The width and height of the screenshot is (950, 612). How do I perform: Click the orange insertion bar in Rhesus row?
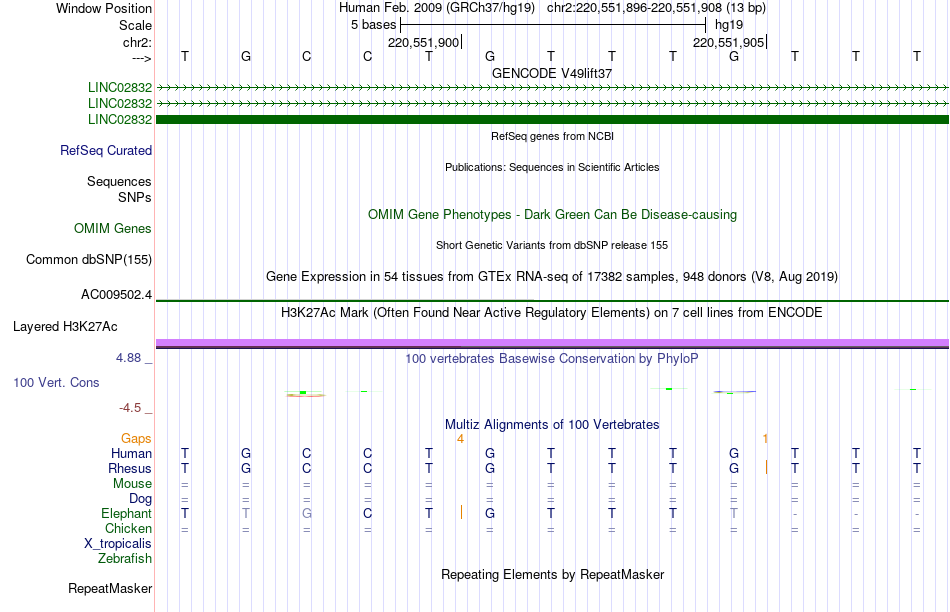(x=766, y=467)
